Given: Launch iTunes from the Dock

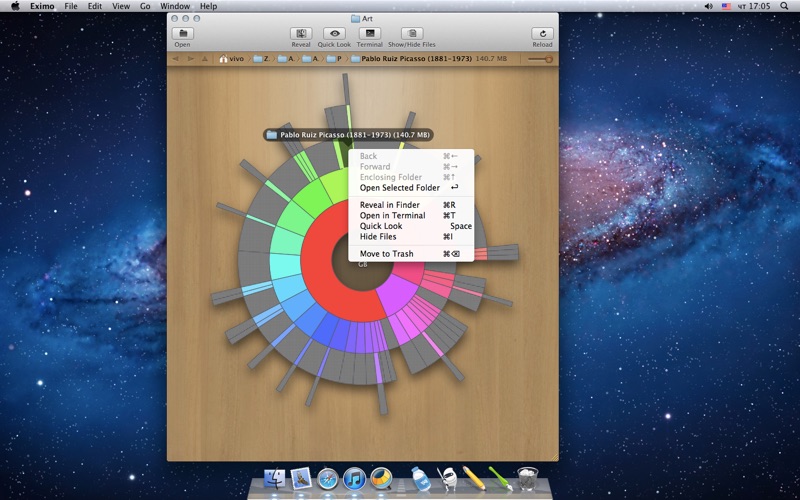Looking at the screenshot, I should coord(354,479).
